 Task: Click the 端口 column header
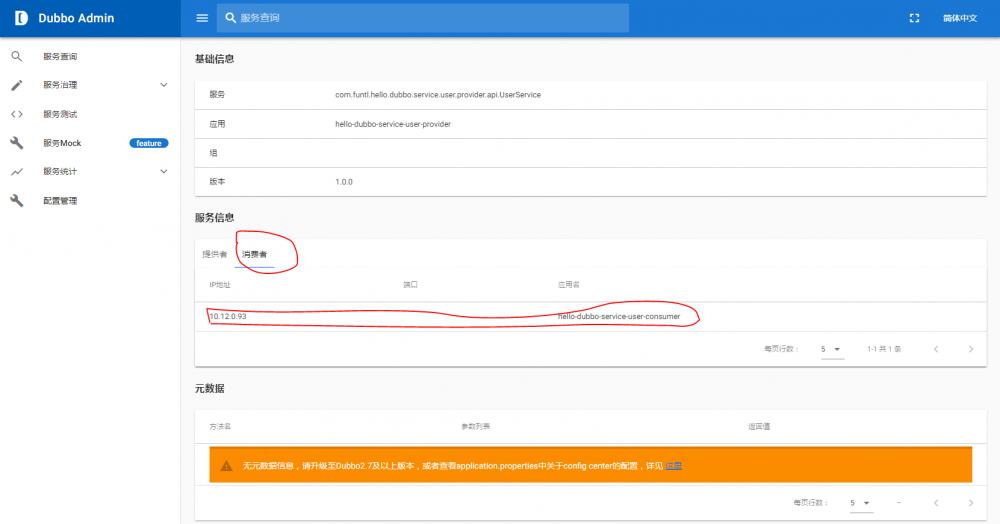tap(410, 285)
